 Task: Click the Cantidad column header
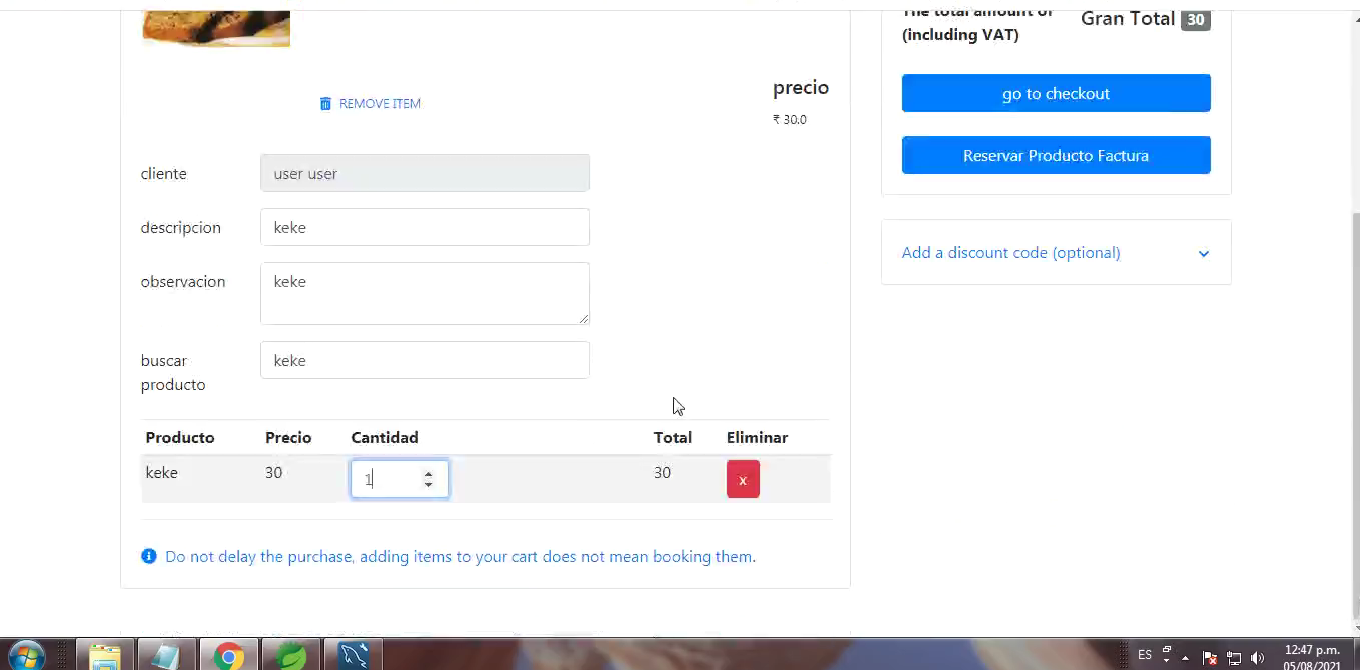385,438
